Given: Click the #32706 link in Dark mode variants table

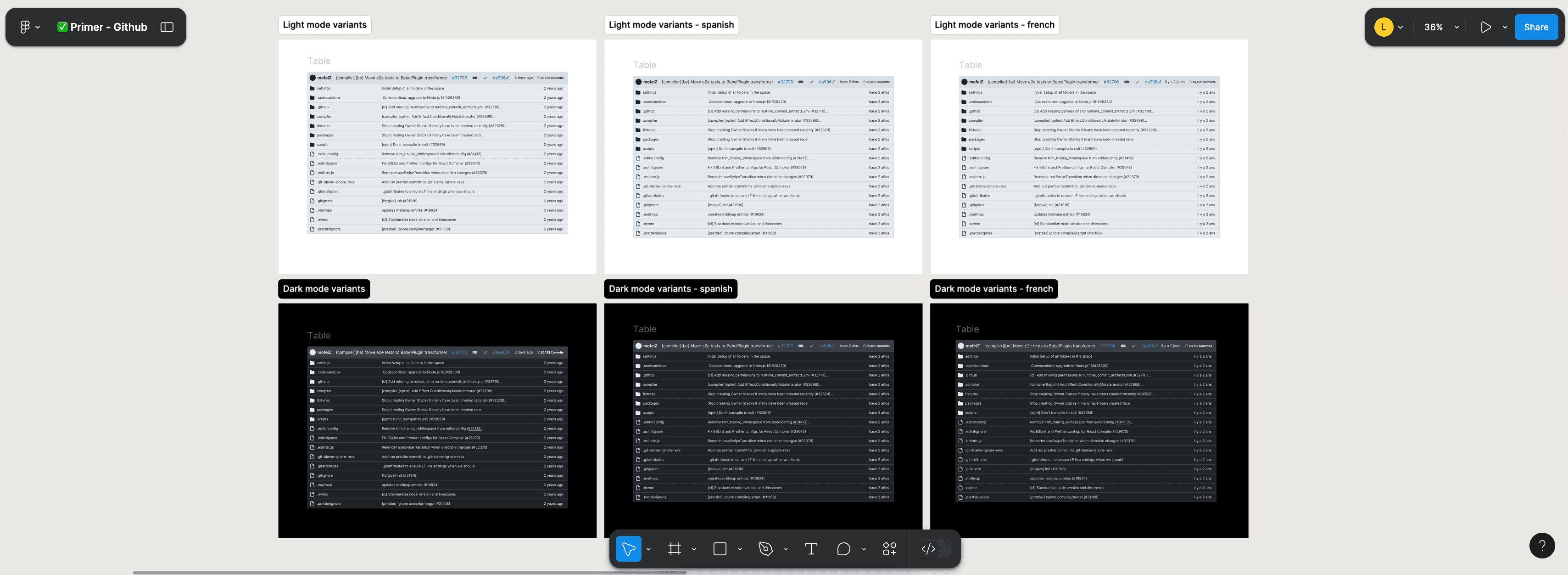Looking at the screenshot, I should 459,353.
